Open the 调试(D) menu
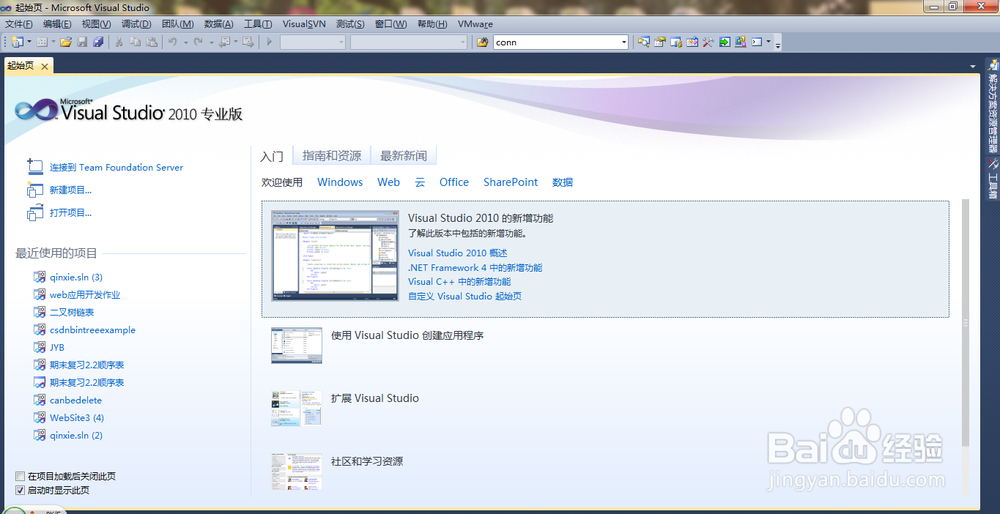 (136, 24)
